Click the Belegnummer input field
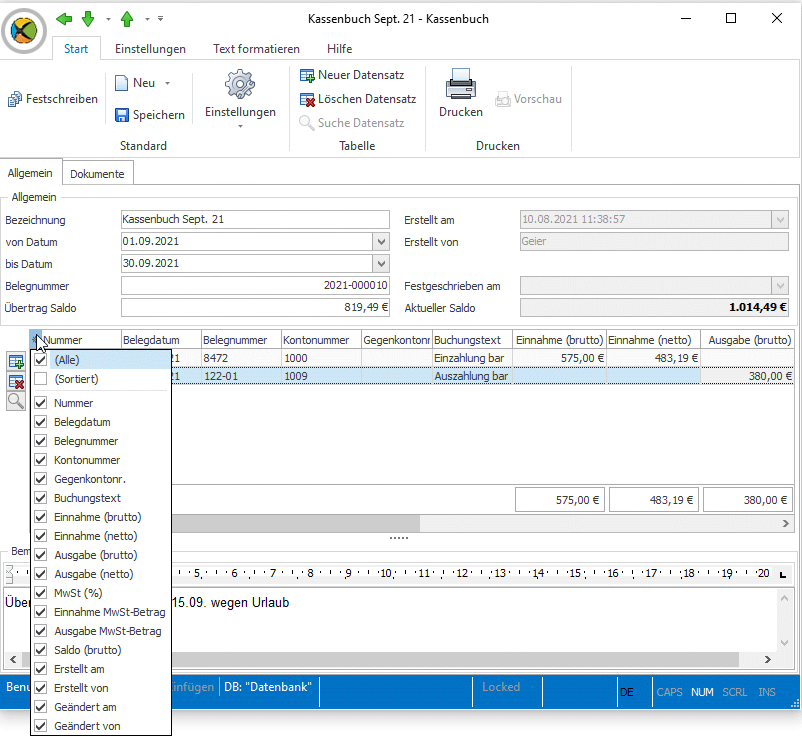Screen dimensions: 802x737 point(255,285)
